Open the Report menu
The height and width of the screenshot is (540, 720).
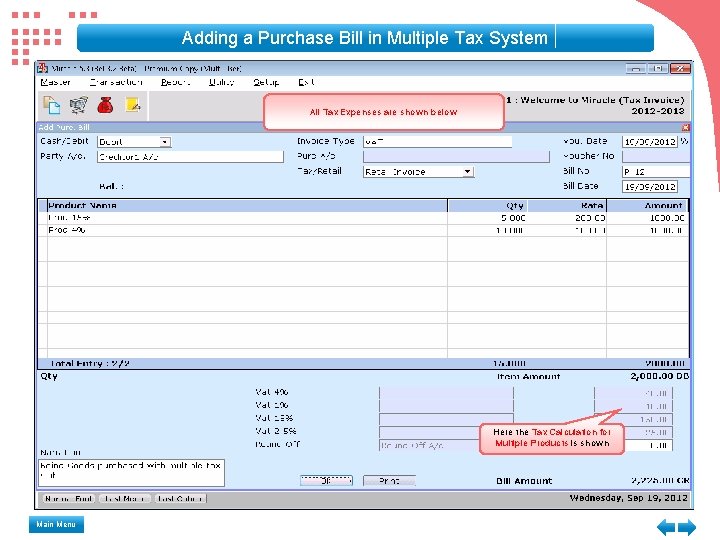[x=175, y=82]
